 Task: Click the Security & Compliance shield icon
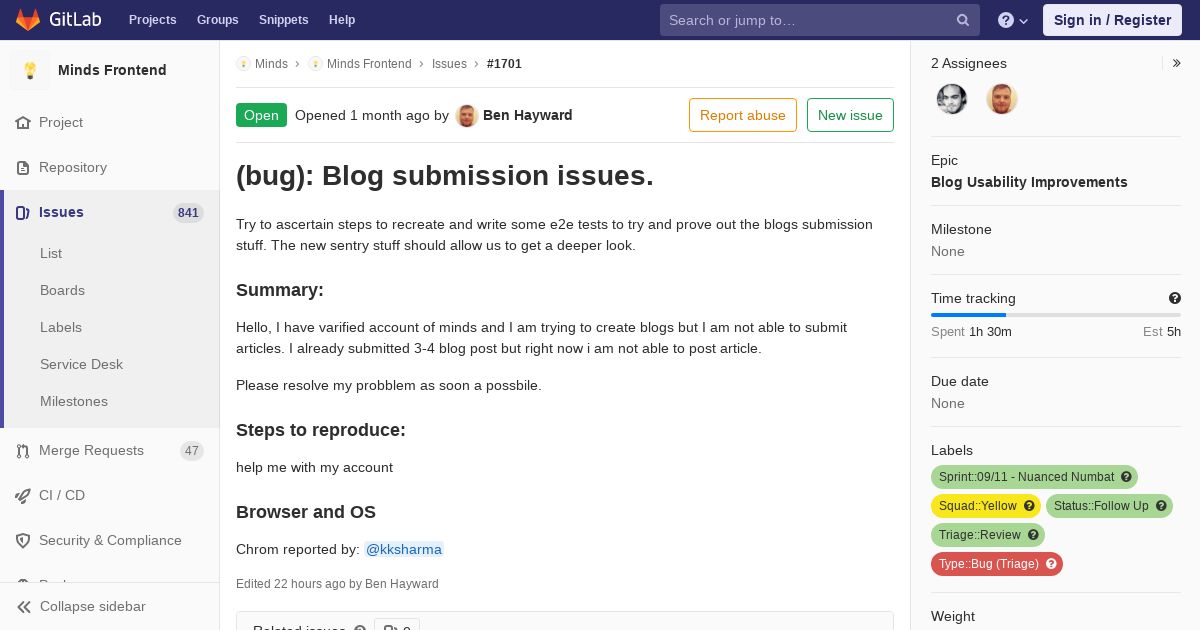tap(23, 541)
